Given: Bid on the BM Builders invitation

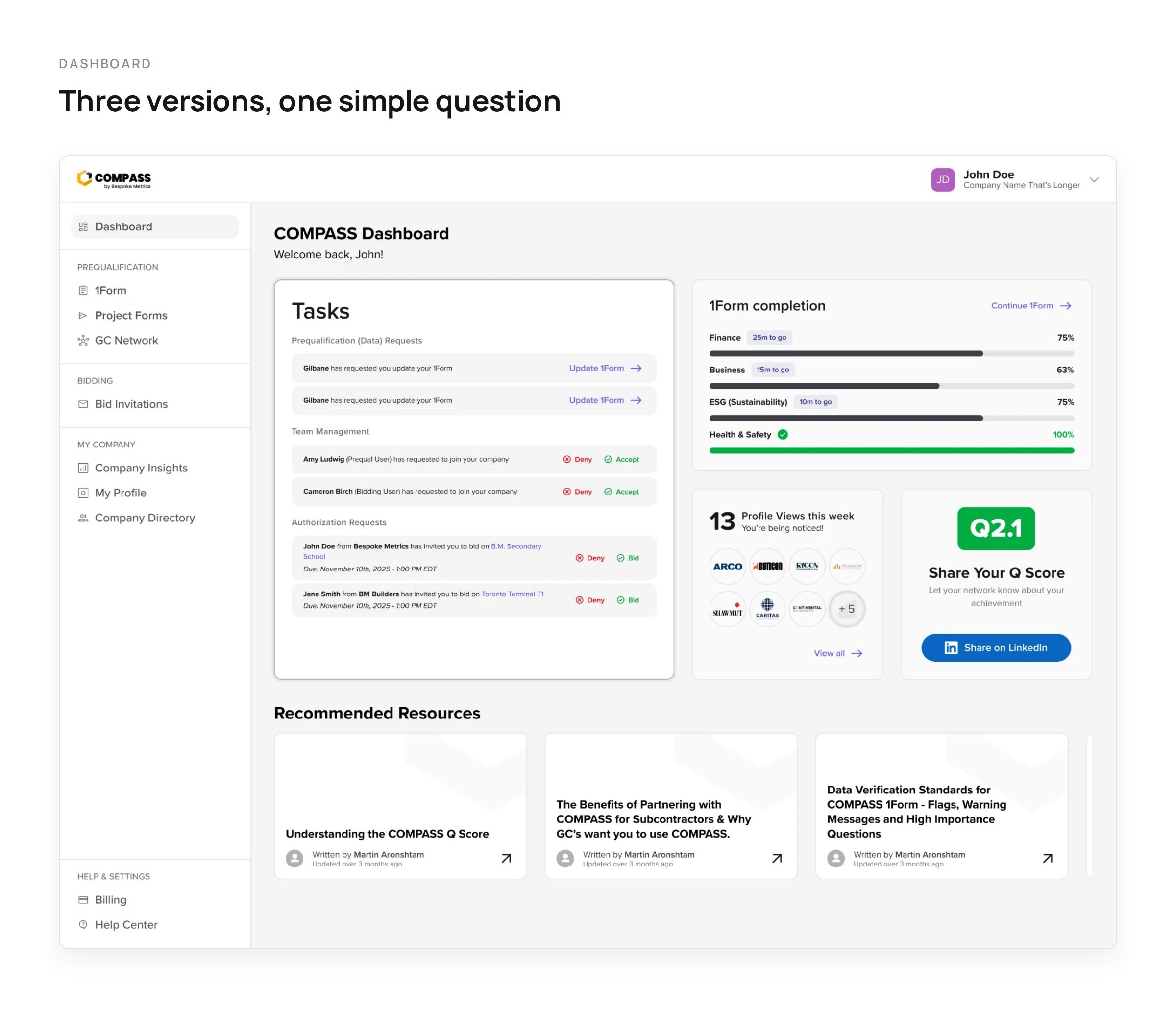Looking at the screenshot, I should point(628,600).
